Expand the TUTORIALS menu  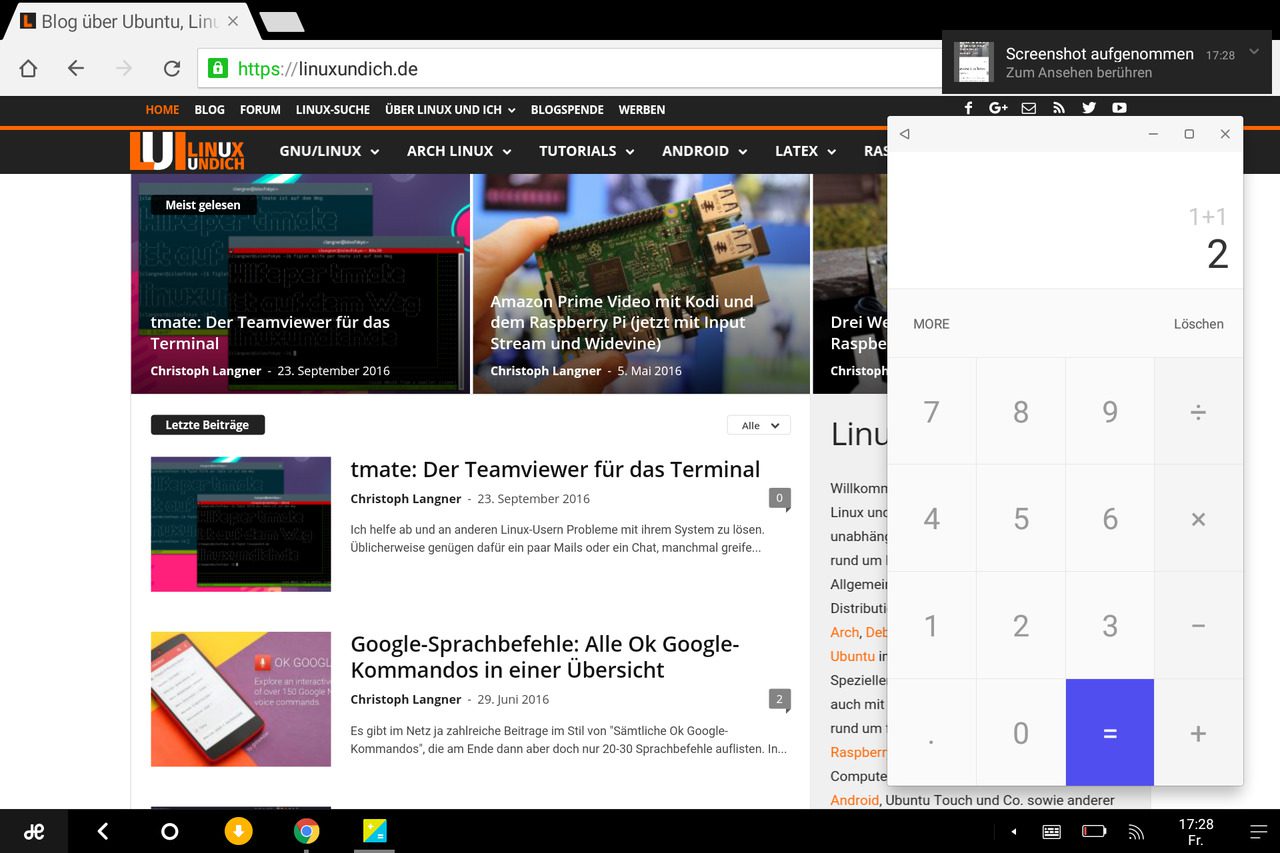pyautogui.click(x=587, y=151)
